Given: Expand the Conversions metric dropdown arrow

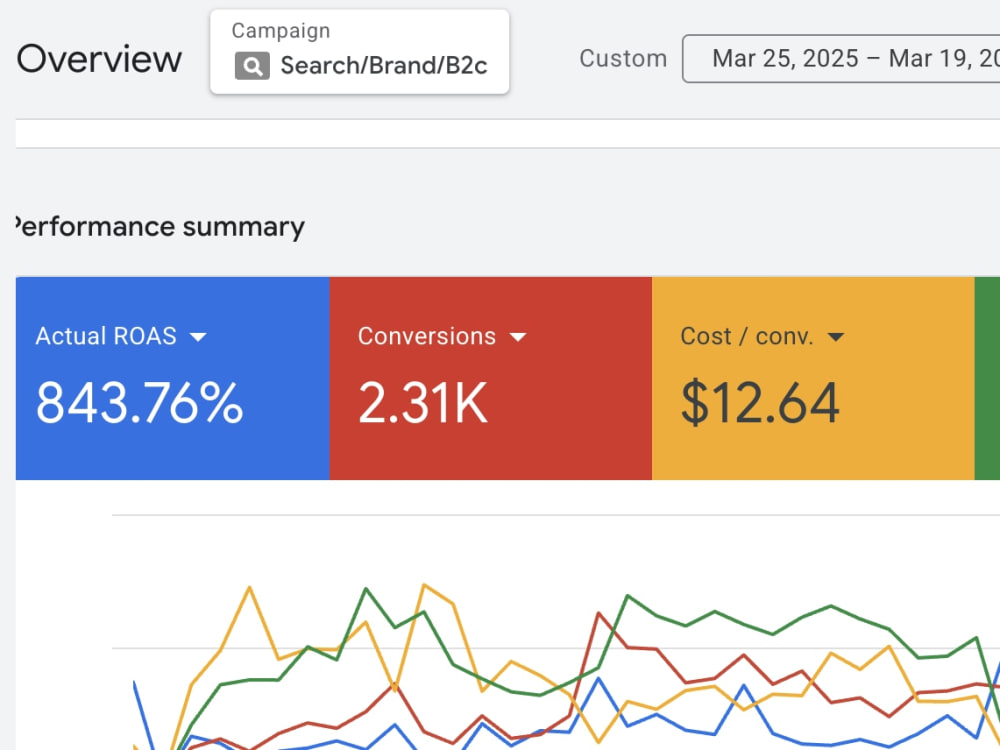Looking at the screenshot, I should tap(518, 337).
